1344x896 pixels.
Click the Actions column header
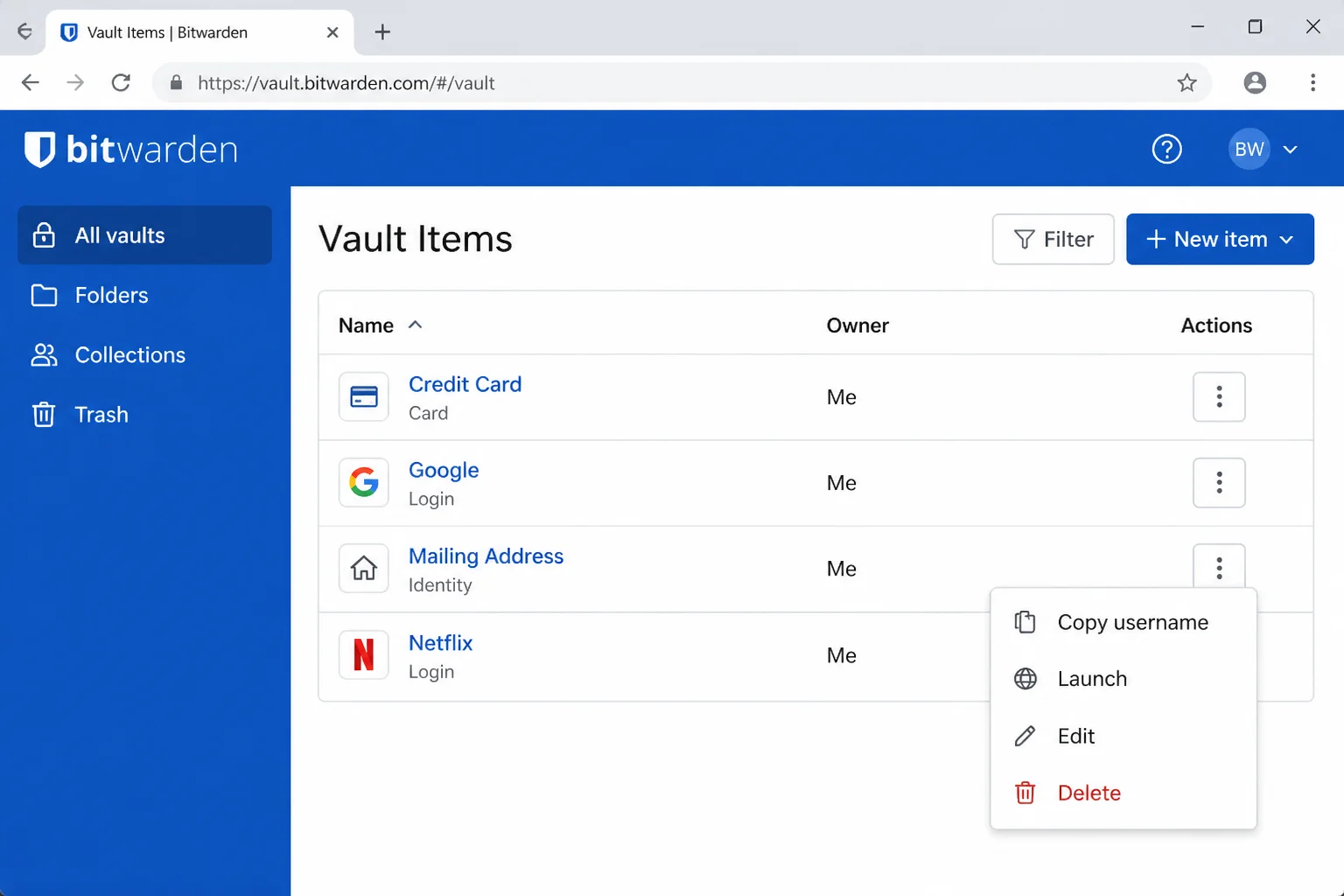tap(1216, 325)
